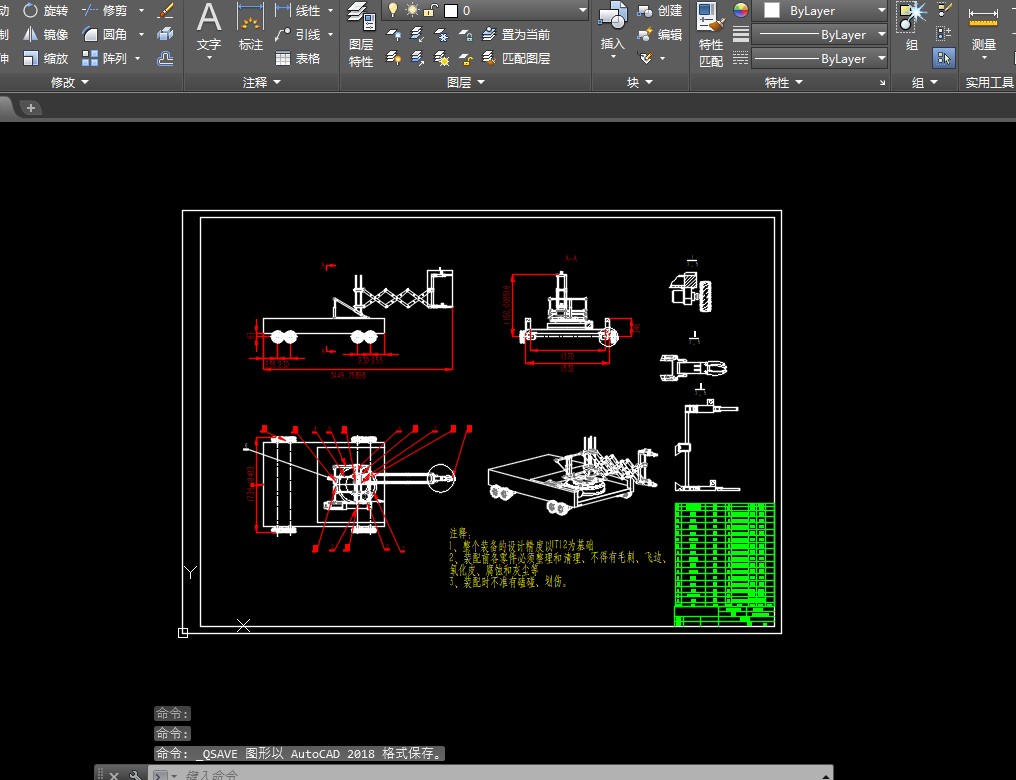This screenshot has height=780, width=1016.
Task: Select the Match Properties (特性匹配) tool
Action: [711, 34]
